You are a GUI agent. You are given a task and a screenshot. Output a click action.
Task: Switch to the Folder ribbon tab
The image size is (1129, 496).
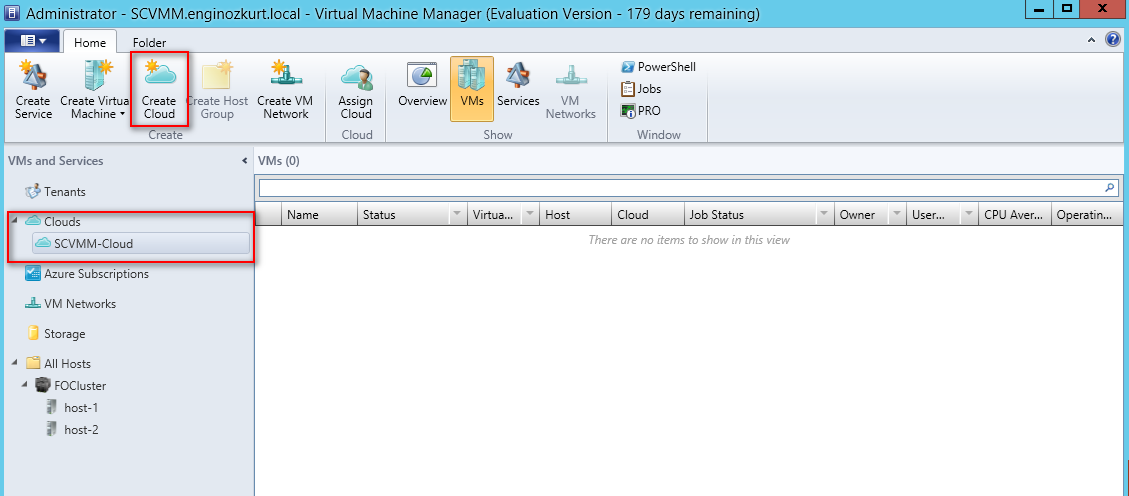pyautogui.click(x=149, y=43)
